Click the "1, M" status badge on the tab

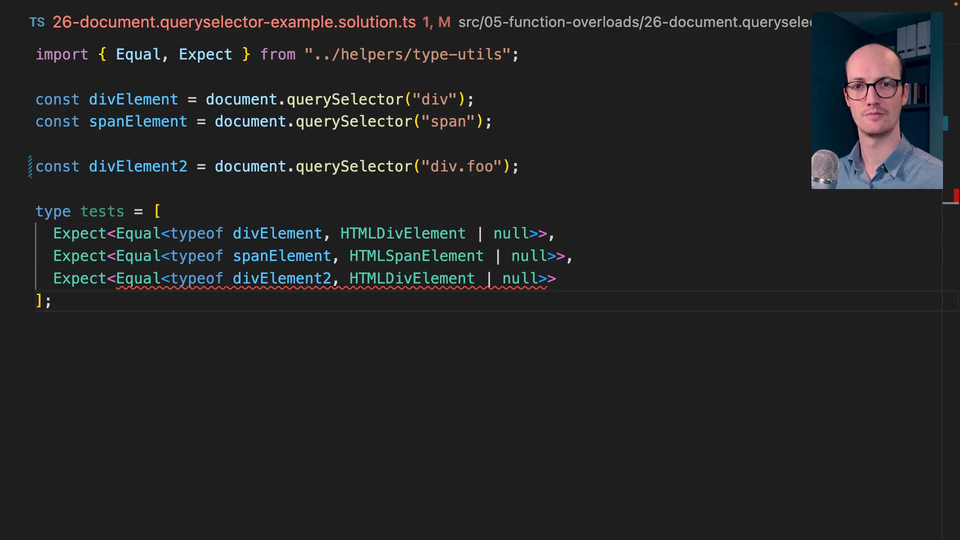436,21
